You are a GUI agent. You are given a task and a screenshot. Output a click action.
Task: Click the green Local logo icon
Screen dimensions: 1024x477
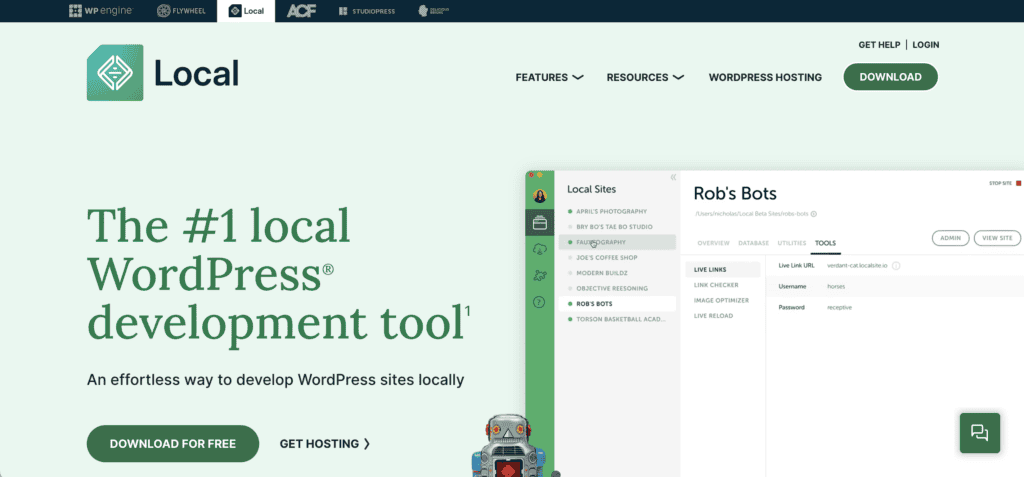tap(115, 73)
